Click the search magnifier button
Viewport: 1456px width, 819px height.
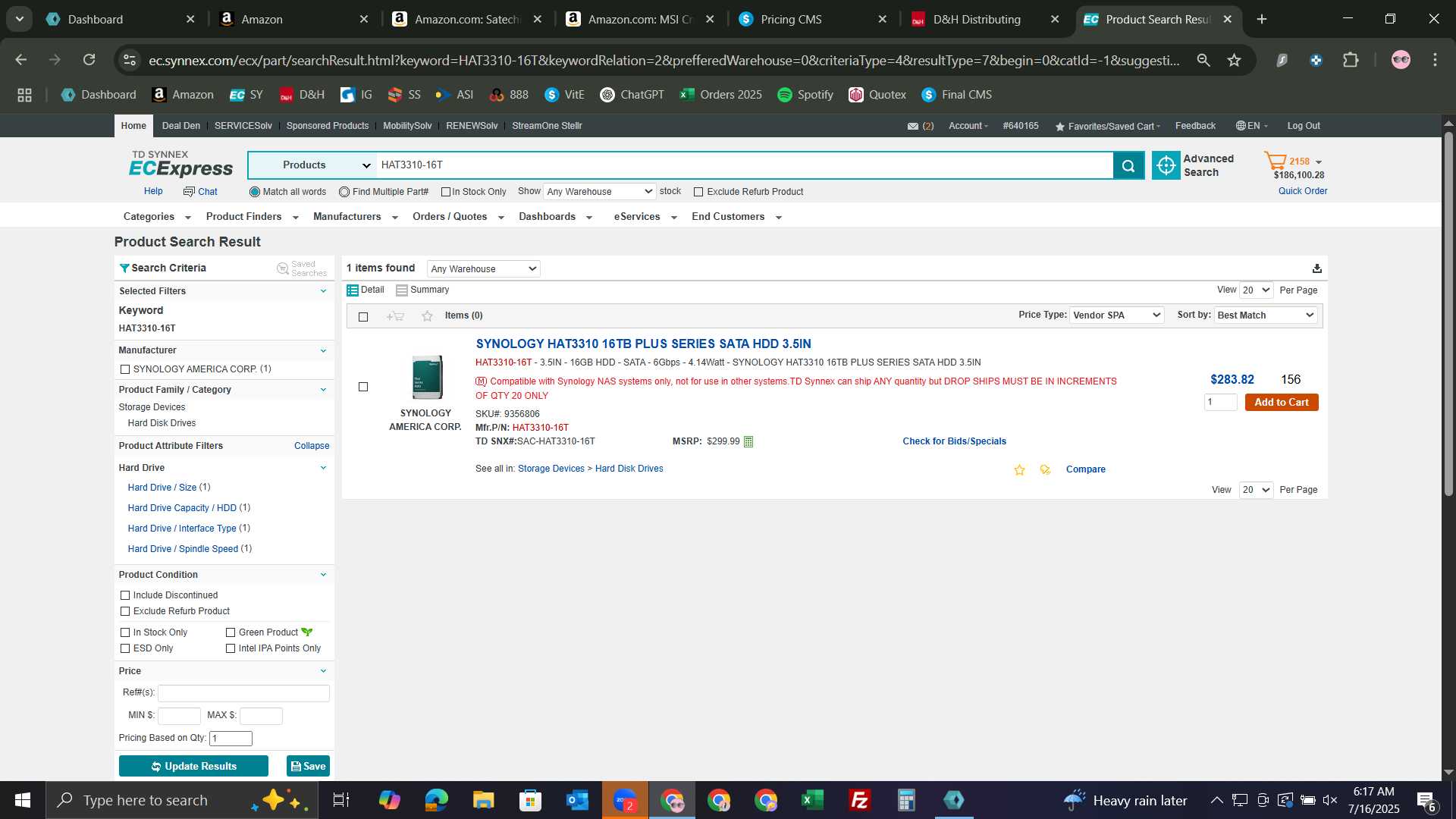pos(1128,165)
